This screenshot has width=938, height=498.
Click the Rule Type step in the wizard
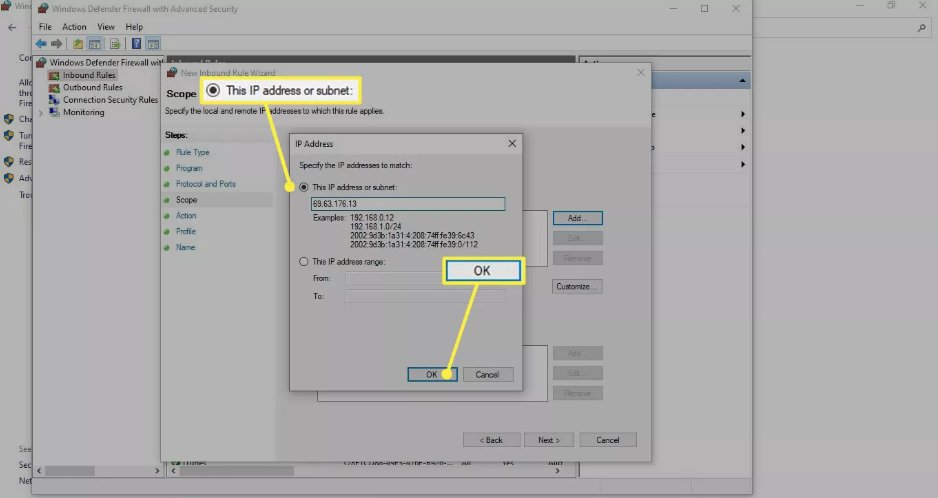193,153
